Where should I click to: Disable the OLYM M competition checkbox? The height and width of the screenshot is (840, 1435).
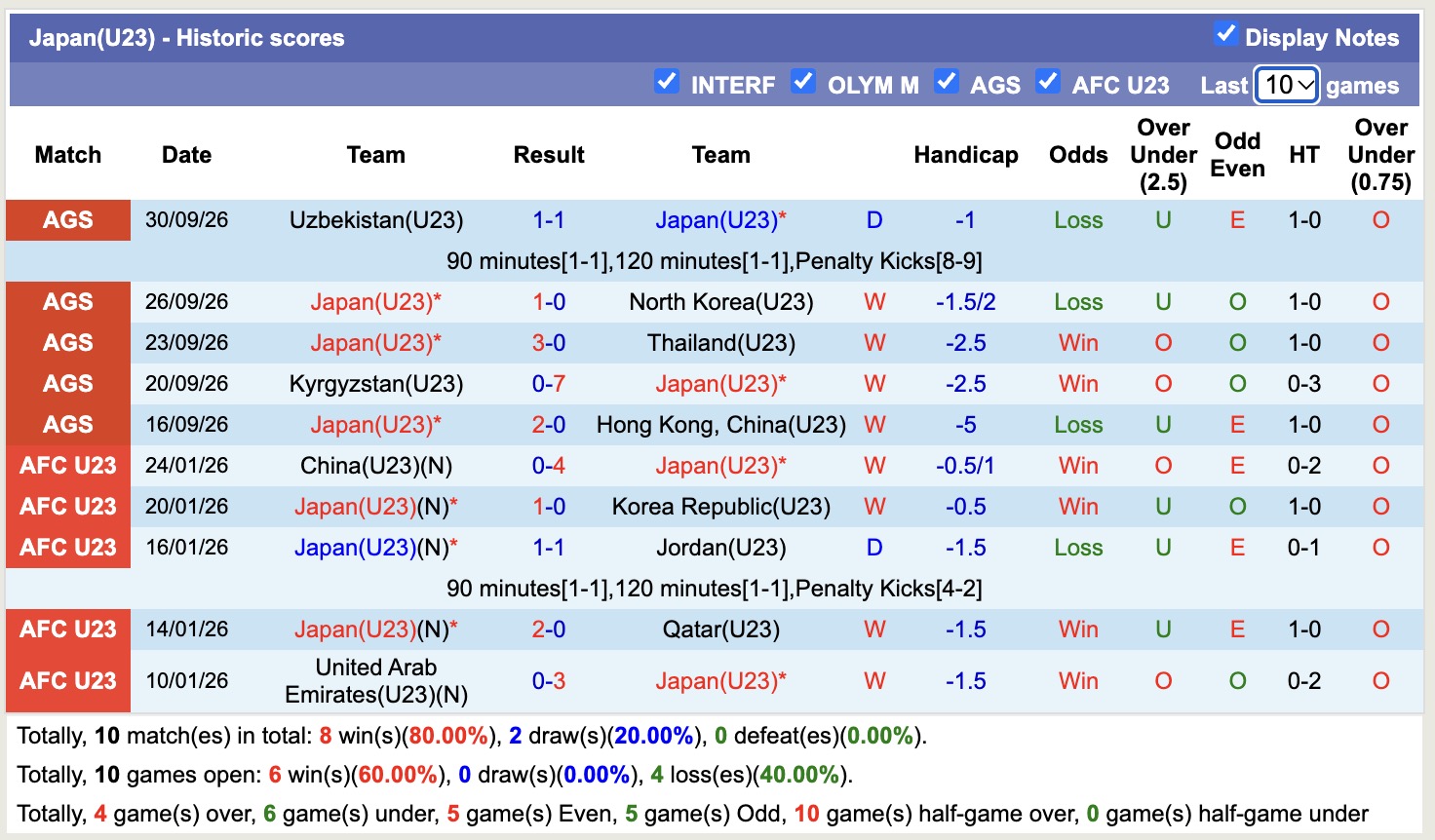[x=803, y=81]
